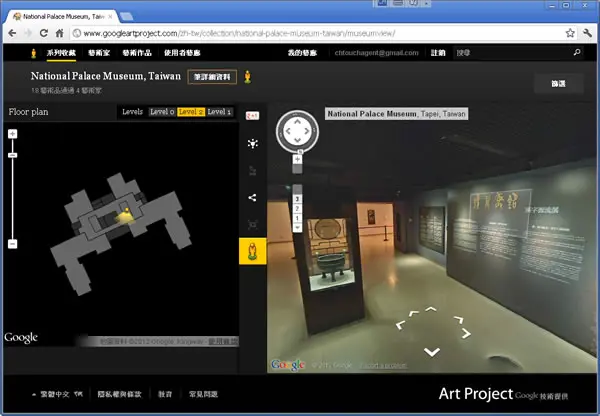
Task: Open the 藝術作品 artworks menu
Action: (137, 53)
